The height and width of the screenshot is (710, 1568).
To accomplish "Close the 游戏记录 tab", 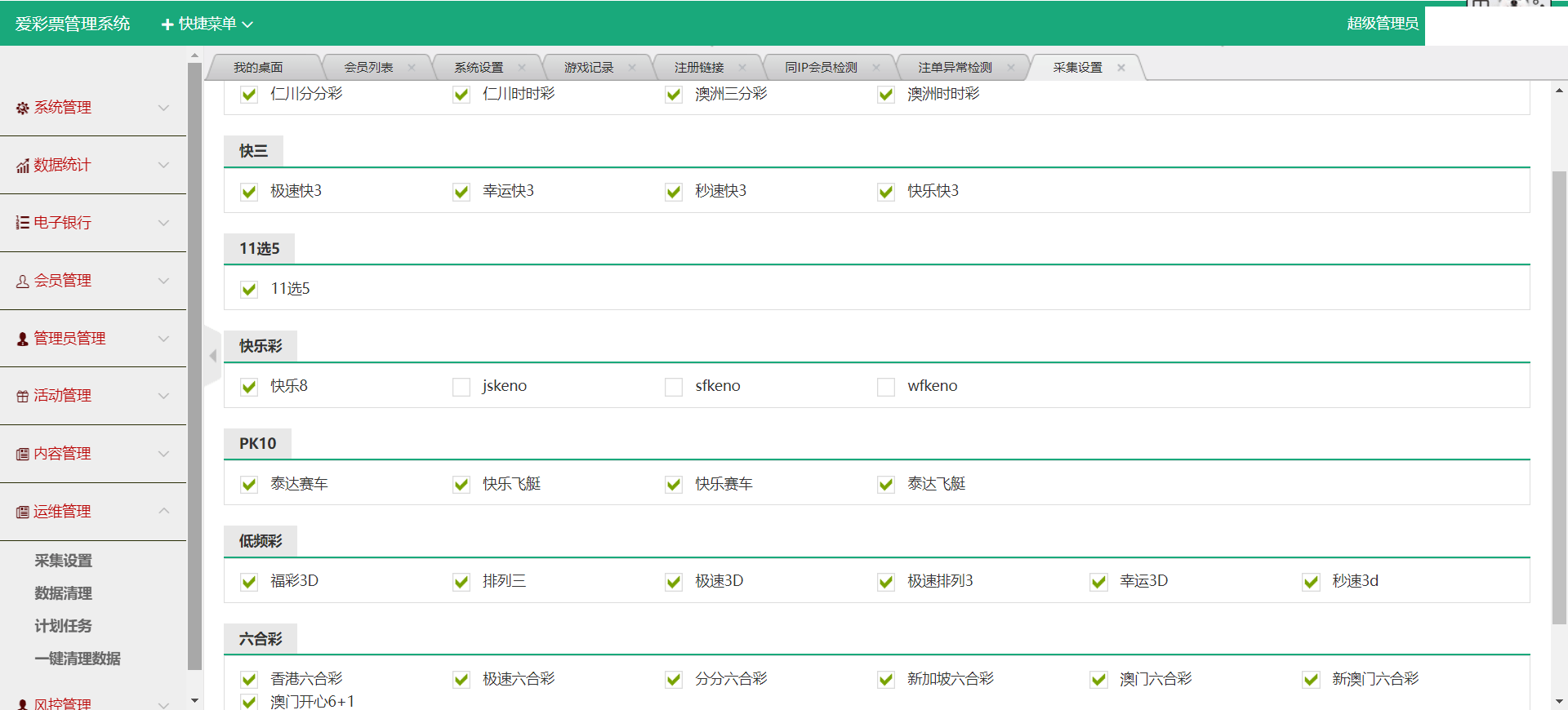I will point(632,68).
